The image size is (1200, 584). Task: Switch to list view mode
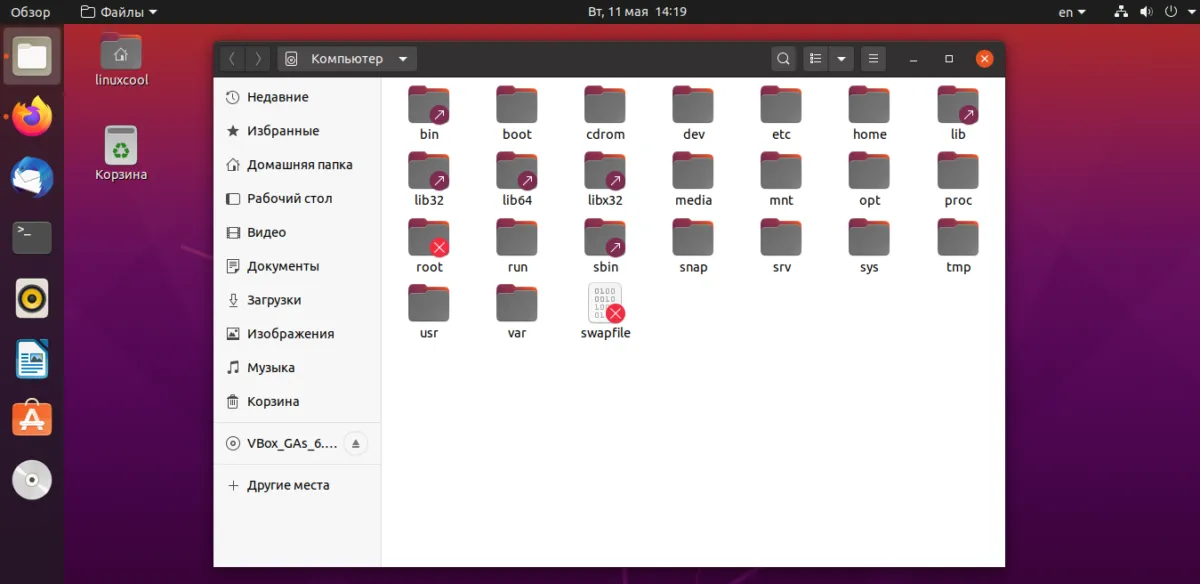click(816, 59)
